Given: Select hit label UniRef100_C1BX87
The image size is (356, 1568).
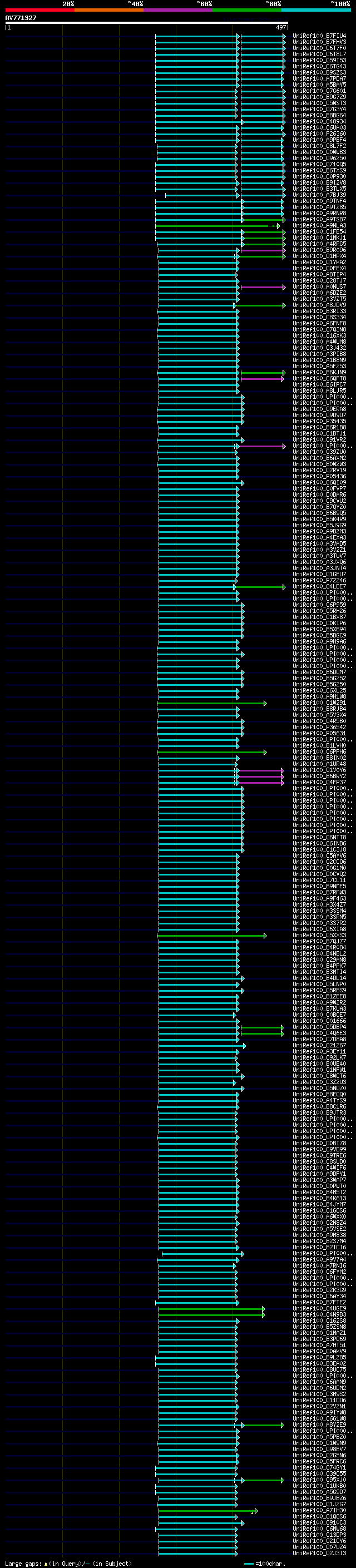Looking at the screenshot, I should coord(319,617).
